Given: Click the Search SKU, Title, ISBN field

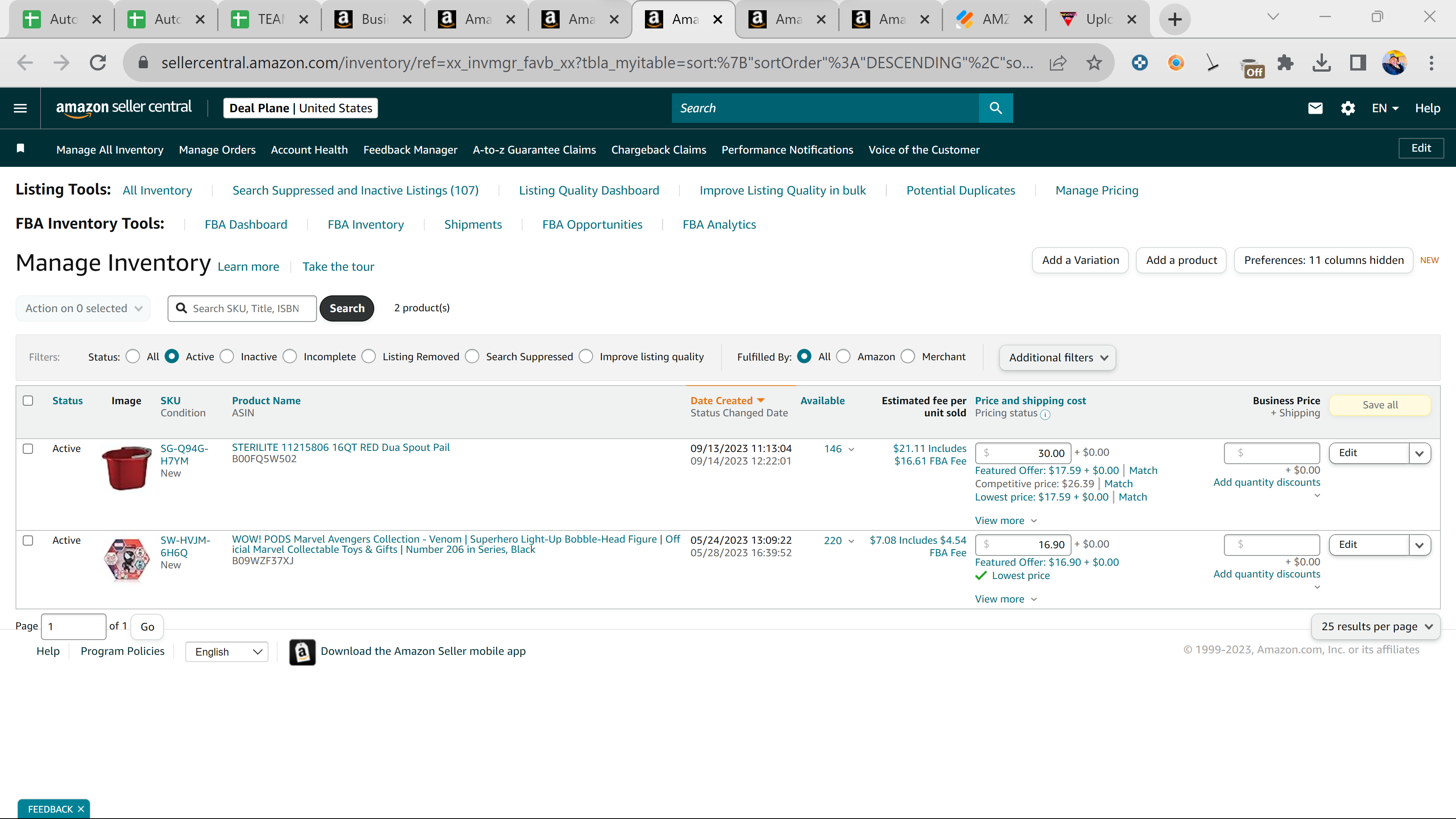Looking at the screenshot, I should [x=242, y=309].
